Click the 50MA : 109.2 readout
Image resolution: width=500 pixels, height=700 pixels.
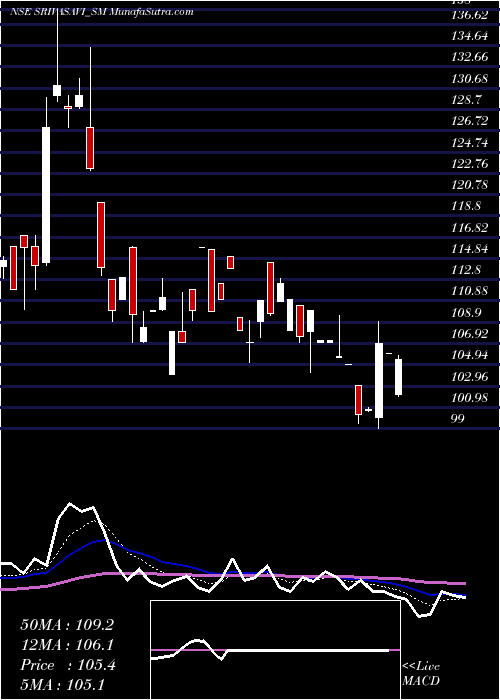67,625
